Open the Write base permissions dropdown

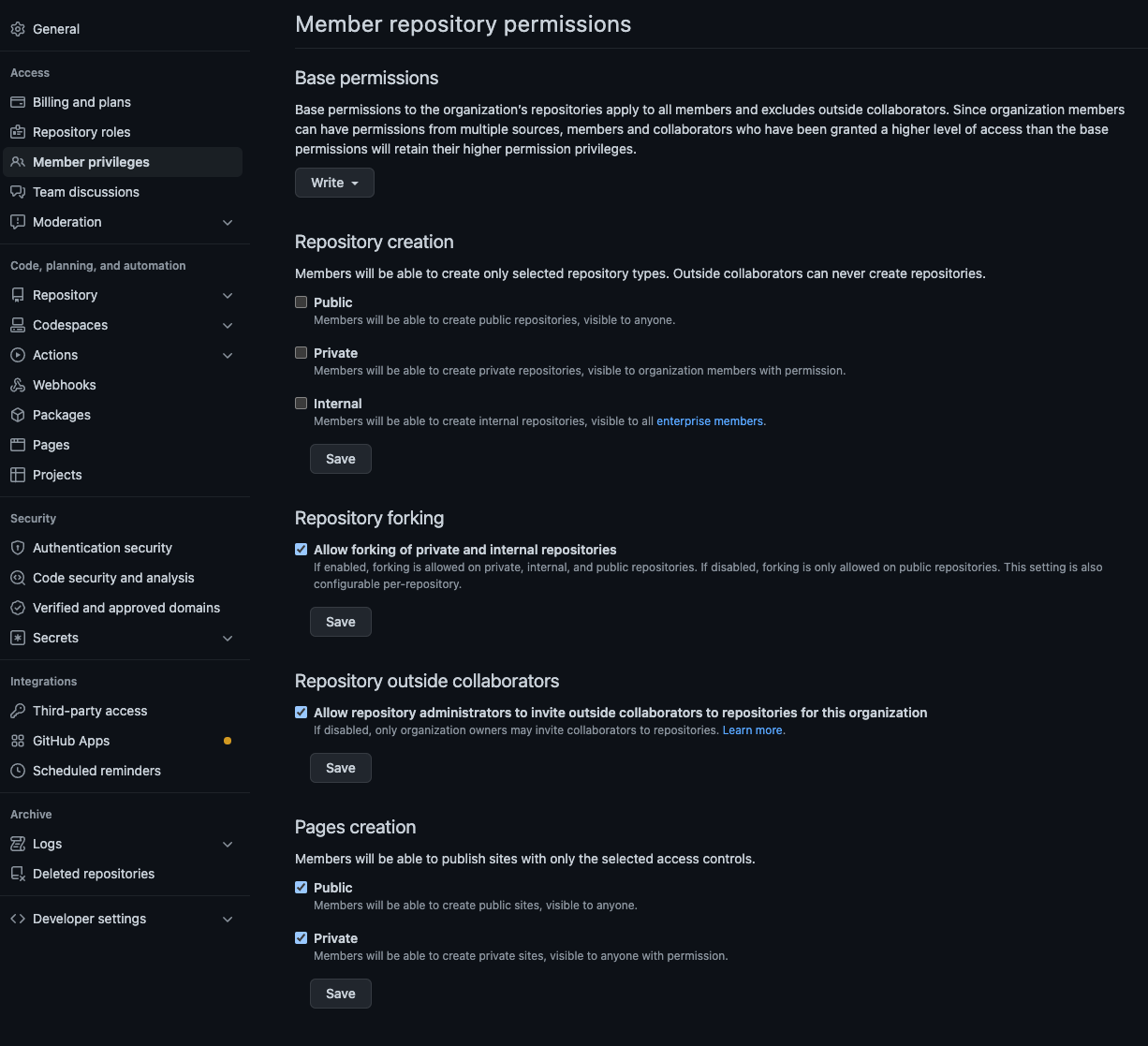point(334,183)
